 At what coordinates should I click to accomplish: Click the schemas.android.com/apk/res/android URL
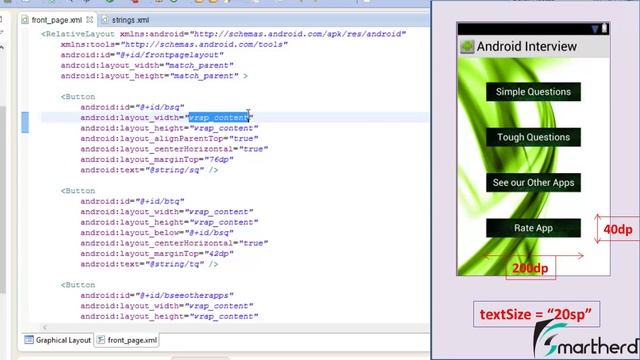tap(298, 34)
